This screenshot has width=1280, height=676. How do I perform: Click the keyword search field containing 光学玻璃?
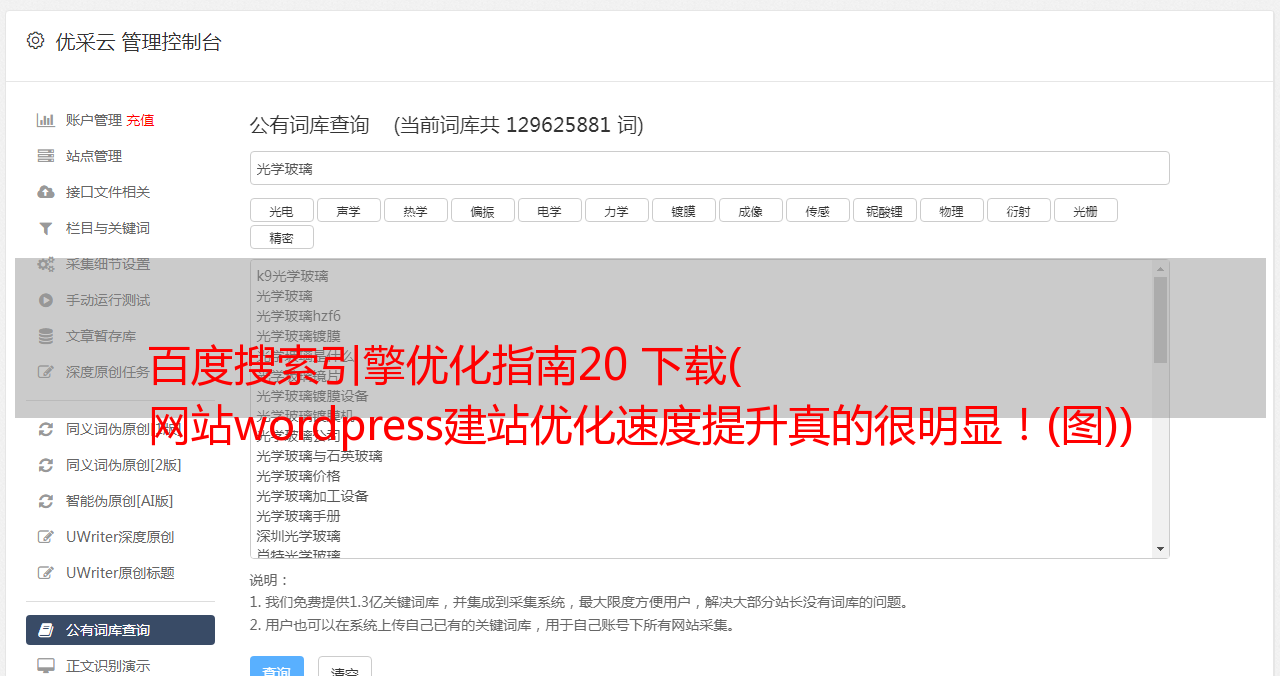click(710, 169)
